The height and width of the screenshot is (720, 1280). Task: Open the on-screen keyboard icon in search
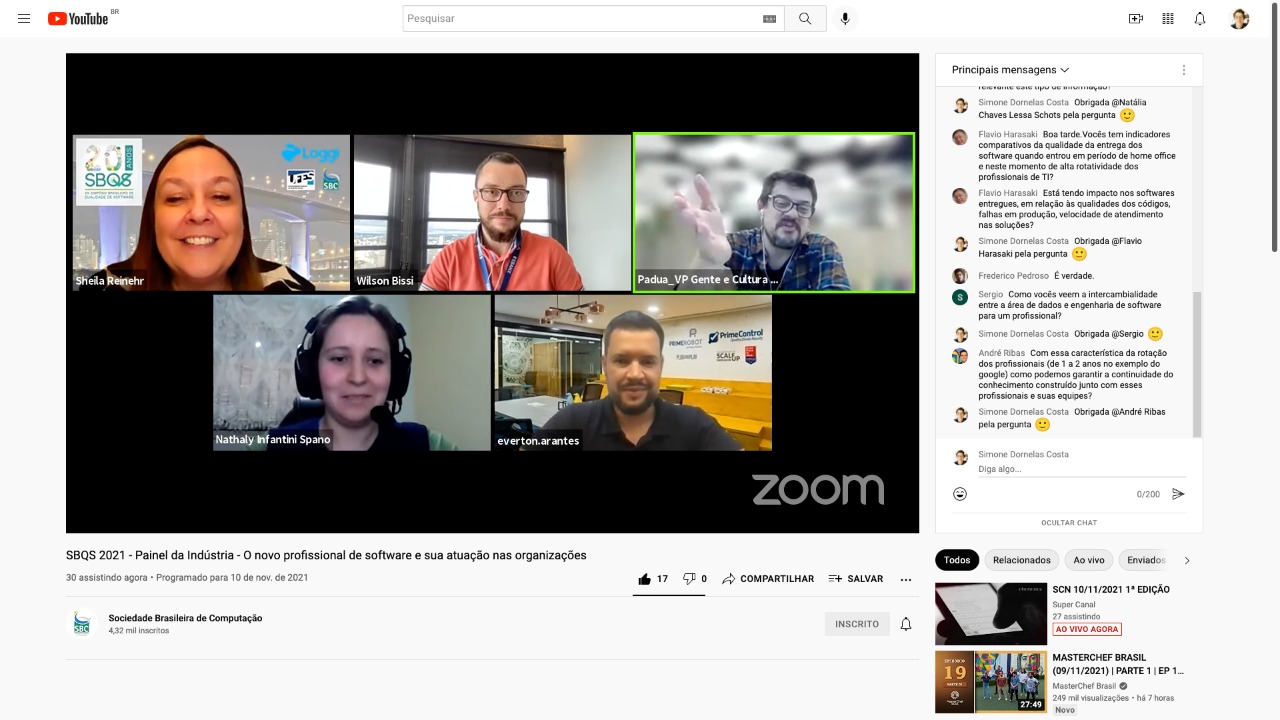pos(769,19)
